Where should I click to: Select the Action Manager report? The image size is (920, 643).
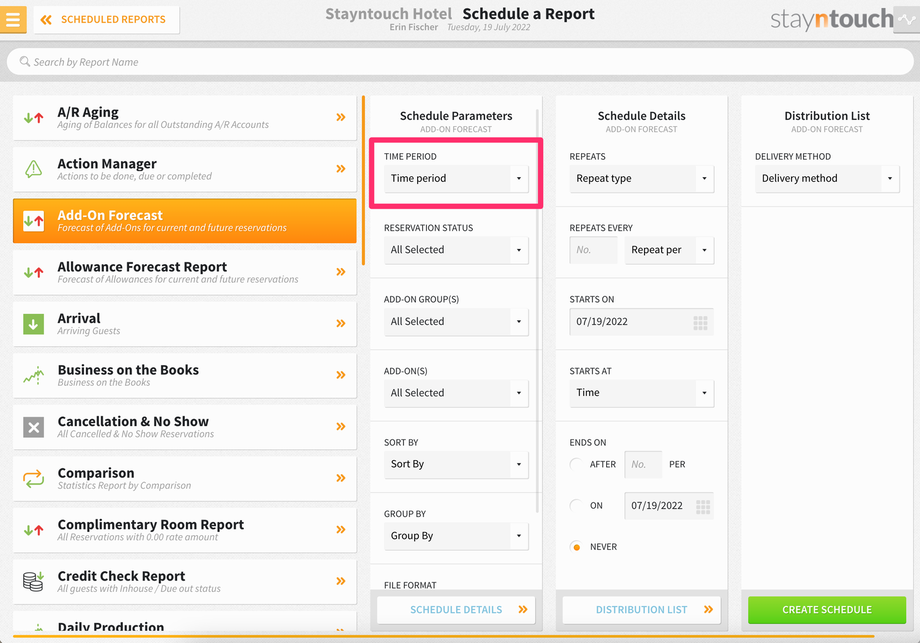click(184, 169)
